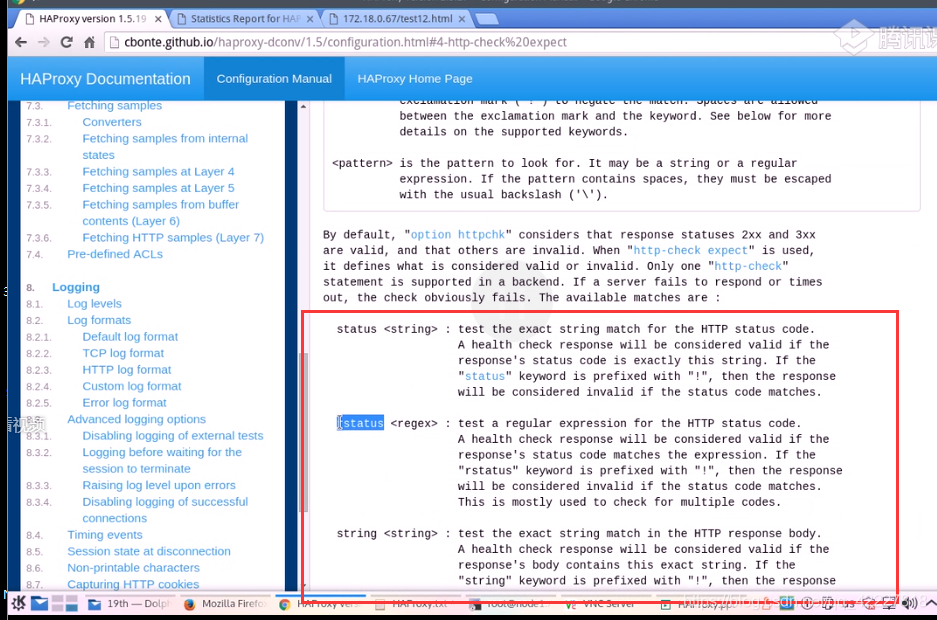
Task: Open the Custom log format link
Action: [131, 386]
